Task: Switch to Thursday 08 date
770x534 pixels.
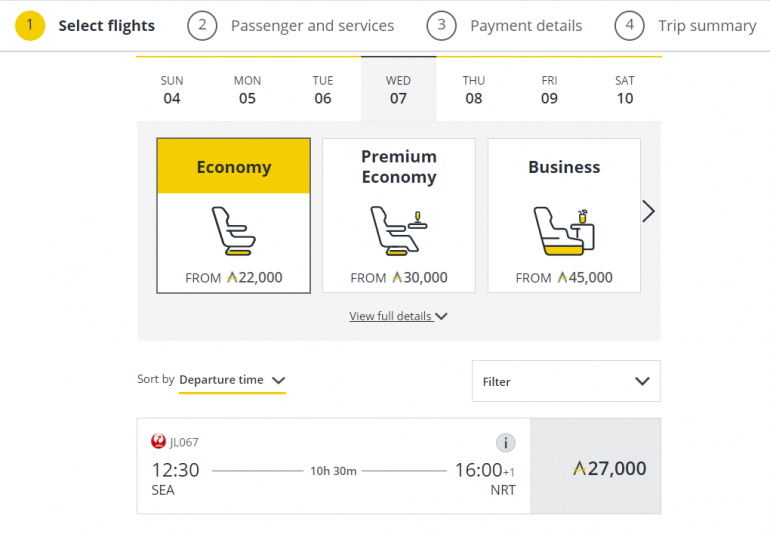Action: tap(473, 90)
